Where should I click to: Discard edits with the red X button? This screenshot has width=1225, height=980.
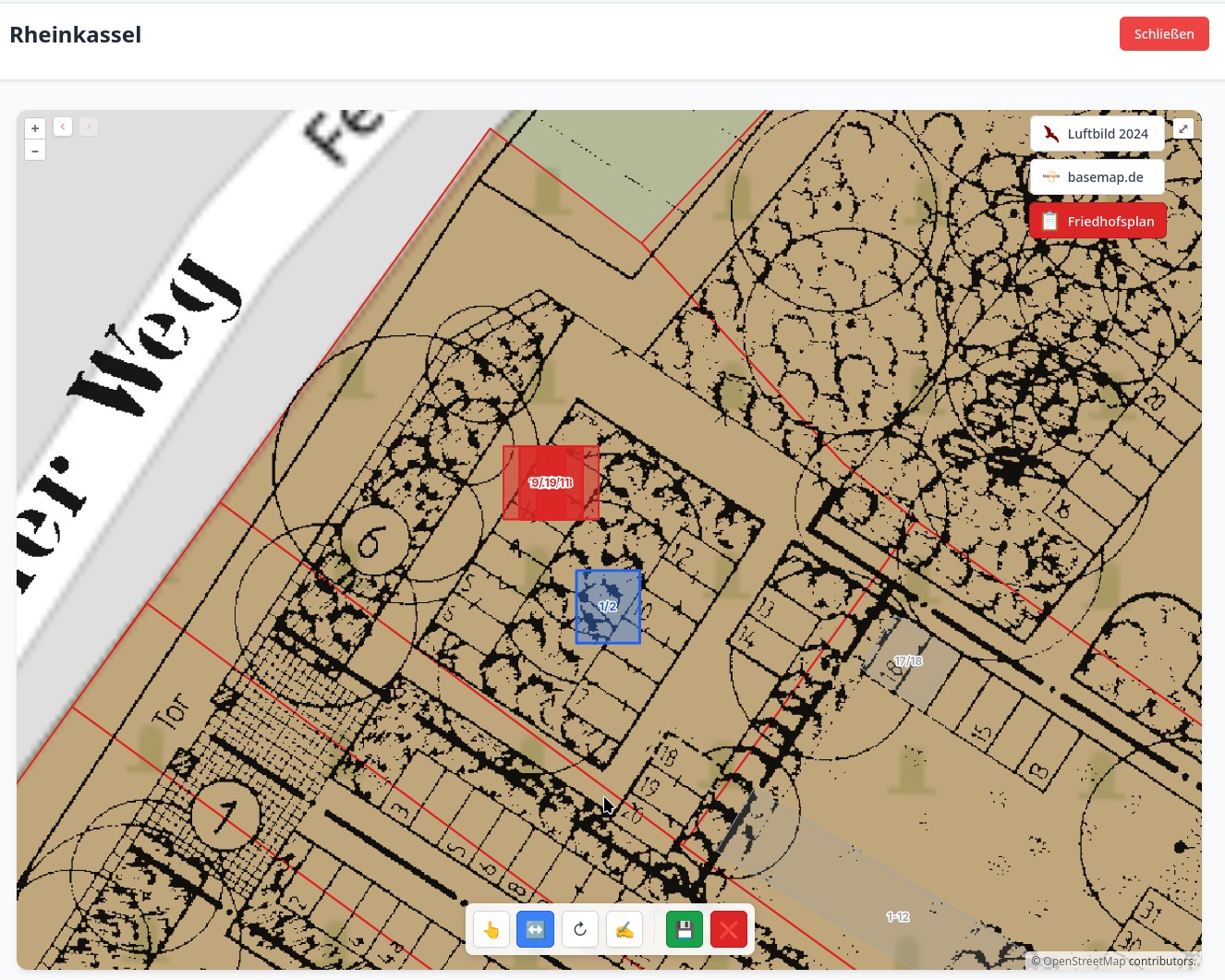[x=729, y=929]
